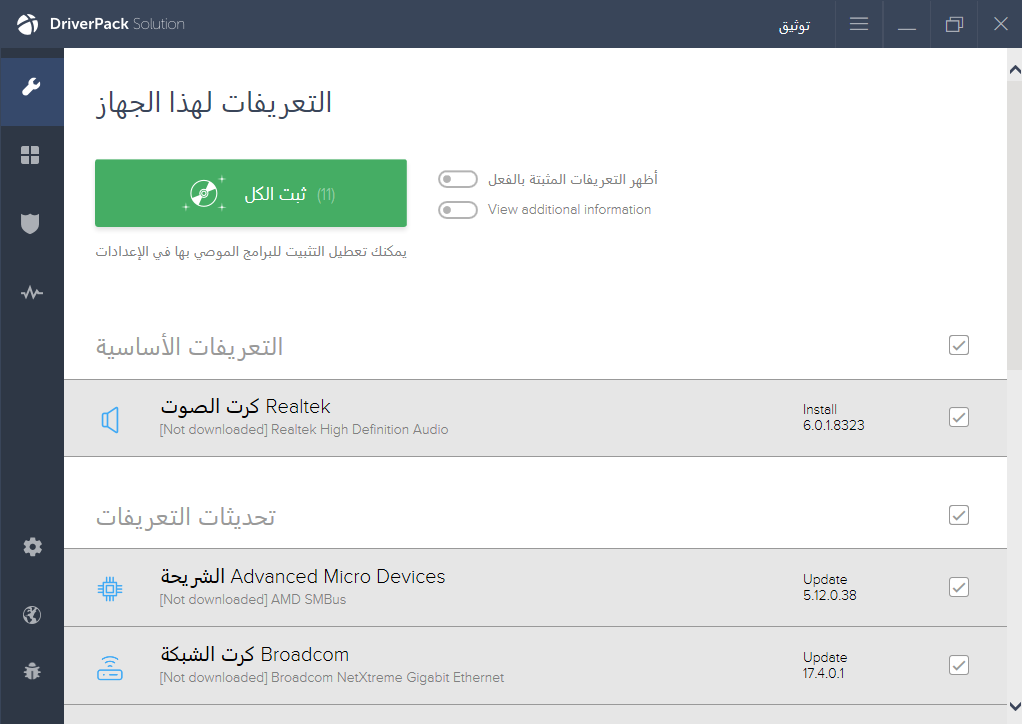Viewport: 1022px width, 724px height.
Task: Select the Realtek sound card row title
Action: tap(246, 407)
